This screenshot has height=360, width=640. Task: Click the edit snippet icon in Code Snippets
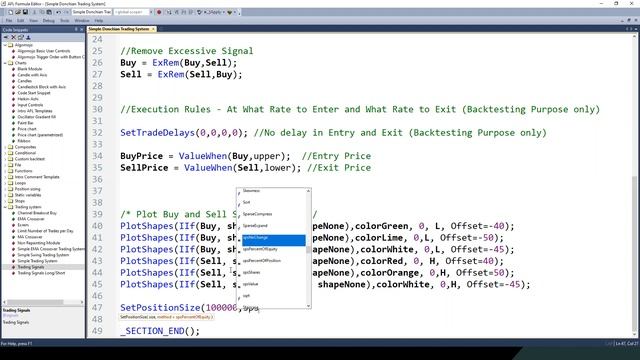pos(21,37)
